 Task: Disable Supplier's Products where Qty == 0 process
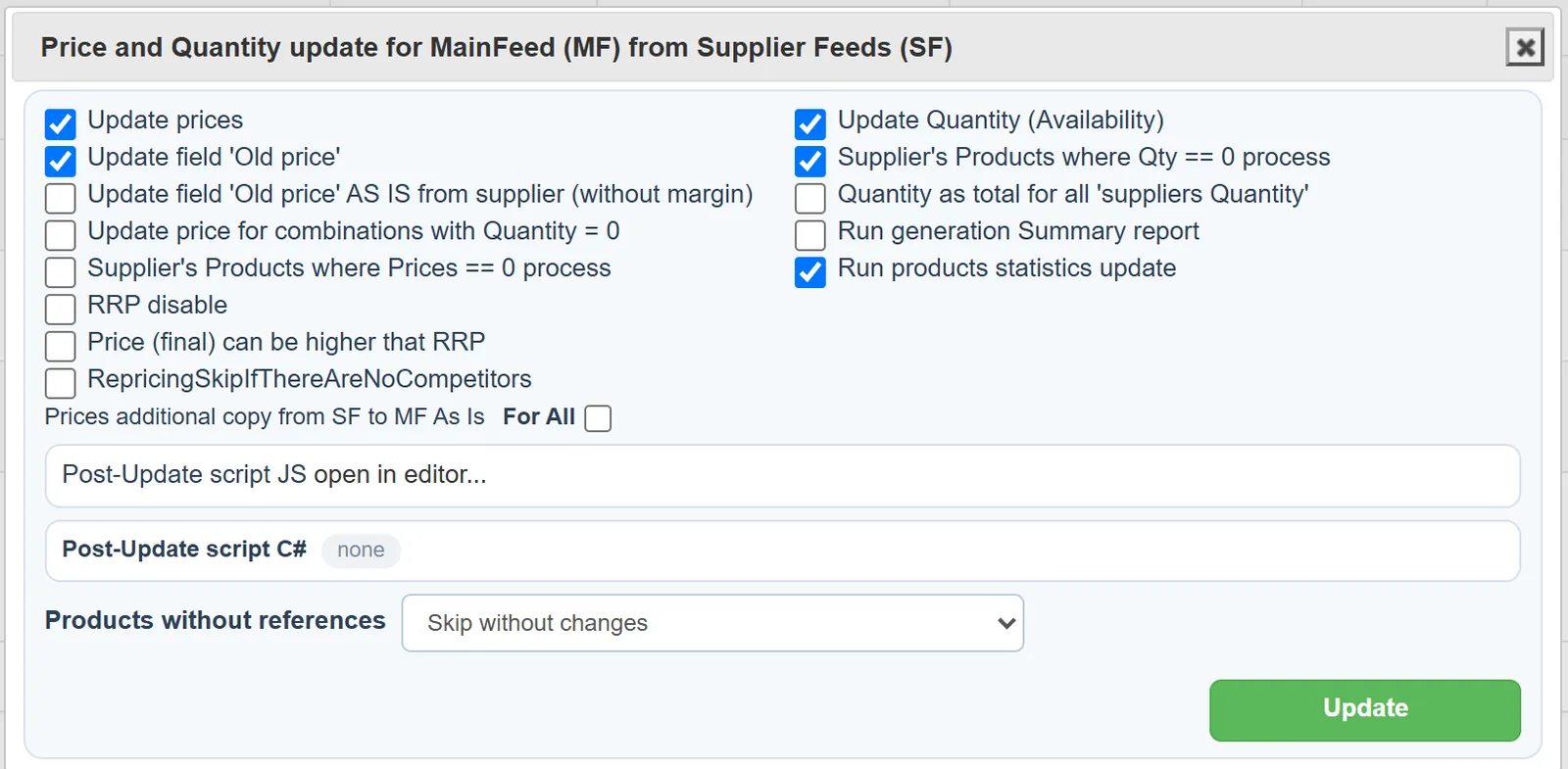810,161
